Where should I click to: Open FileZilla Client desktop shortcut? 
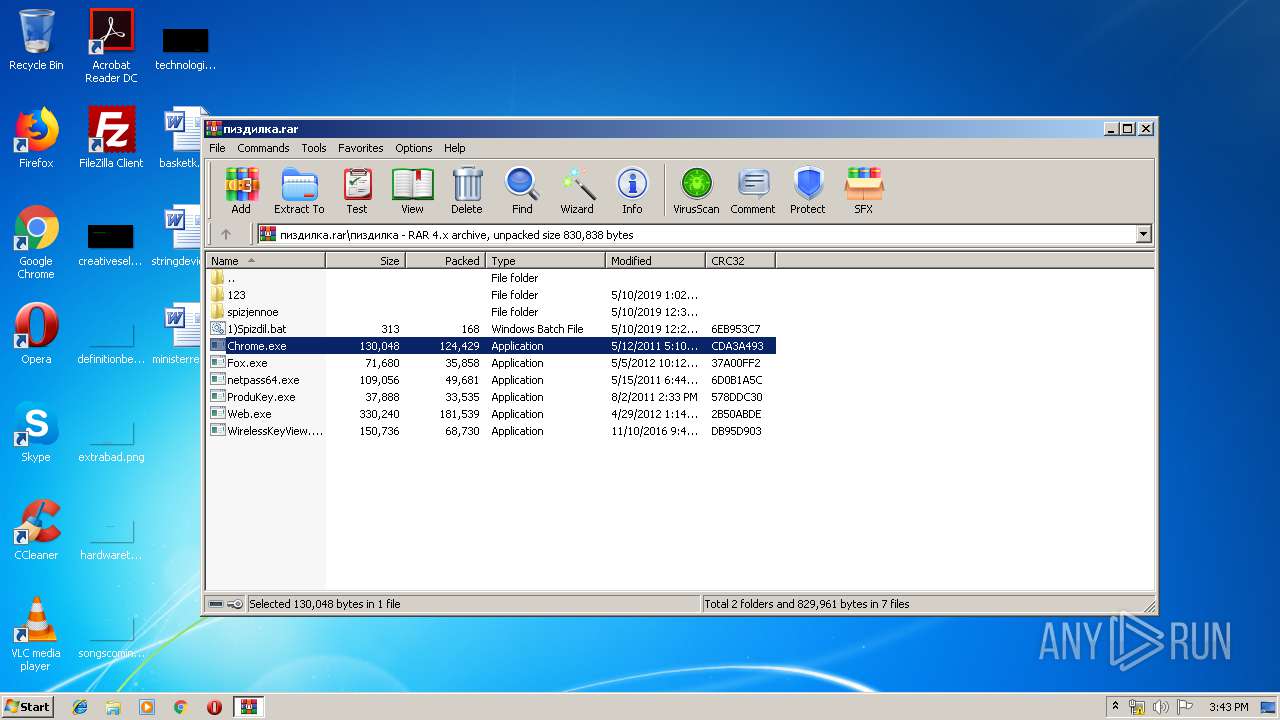(x=111, y=138)
